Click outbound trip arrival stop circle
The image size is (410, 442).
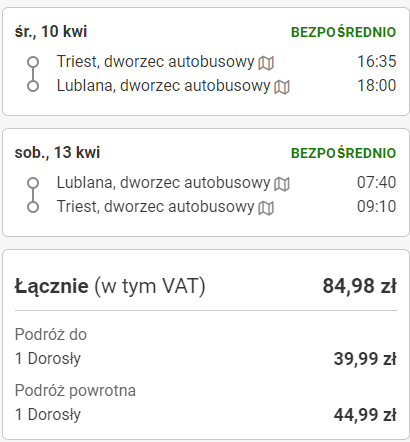(x=33, y=86)
